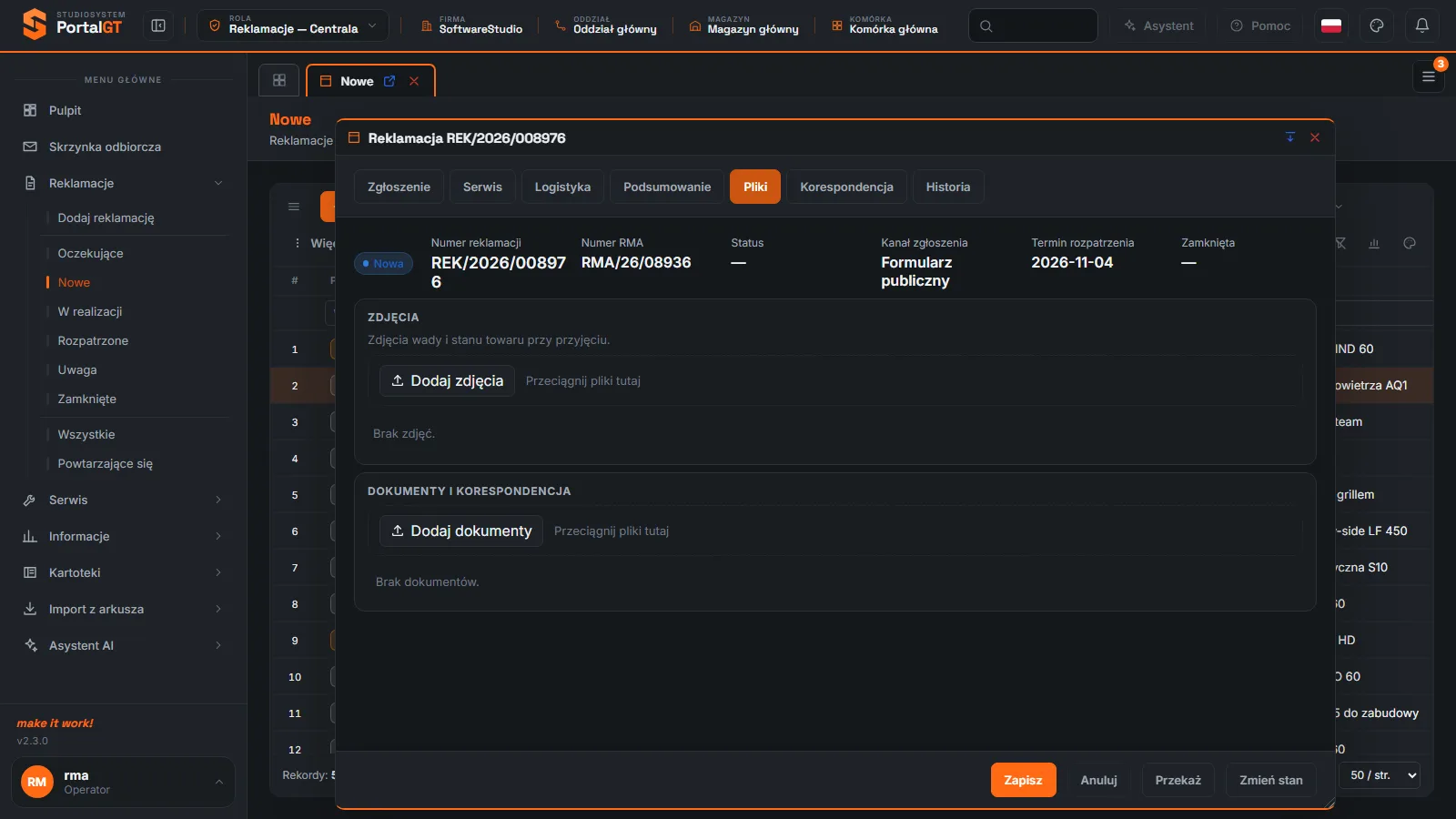Open the hamburger menu with badge
This screenshot has width=1456, height=819.
[1429, 76]
